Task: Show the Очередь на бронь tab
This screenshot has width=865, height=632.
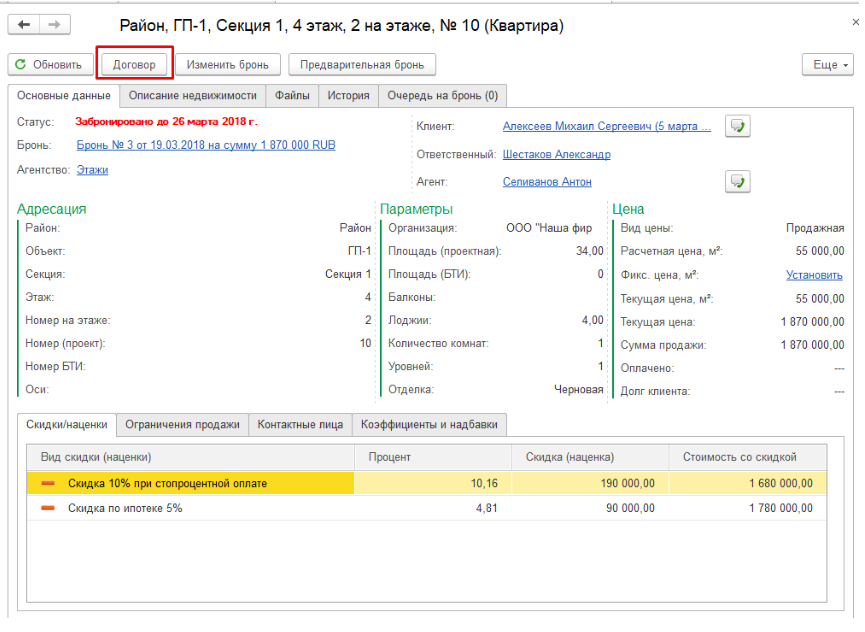Action: tap(442, 96)
